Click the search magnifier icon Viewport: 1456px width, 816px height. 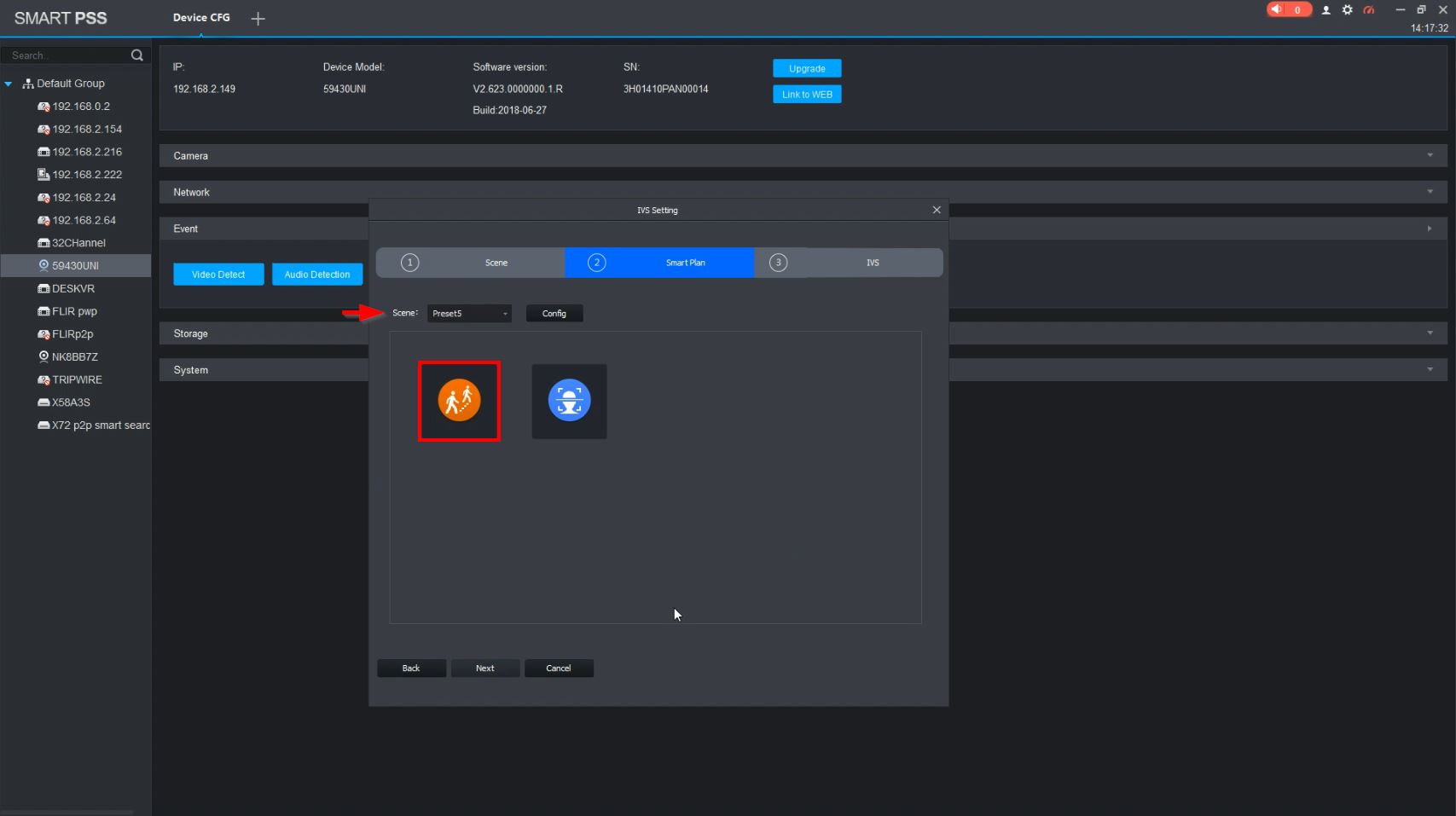point(136,55)
